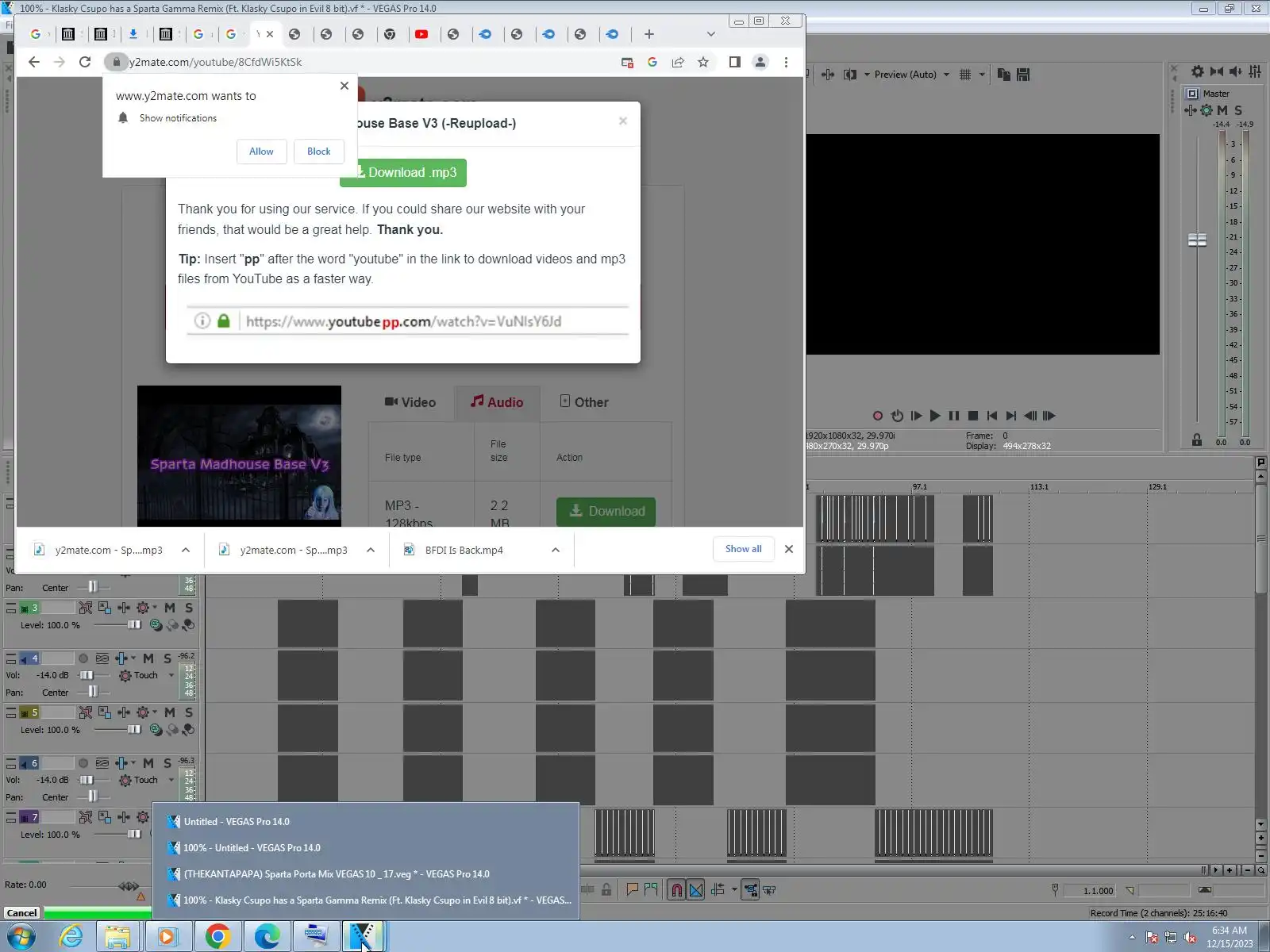Toggle split screen view in preview
The width and height of the screenshot is (1270, 952).
pos(850,75)
